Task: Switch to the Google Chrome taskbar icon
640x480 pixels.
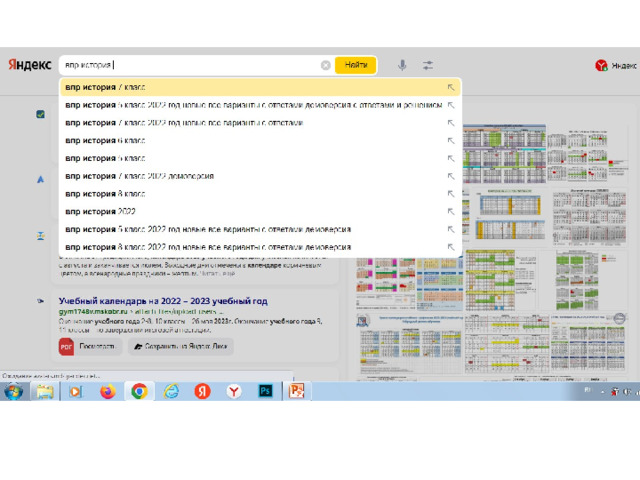Action: pyautogui.click(x=139, y=391)
